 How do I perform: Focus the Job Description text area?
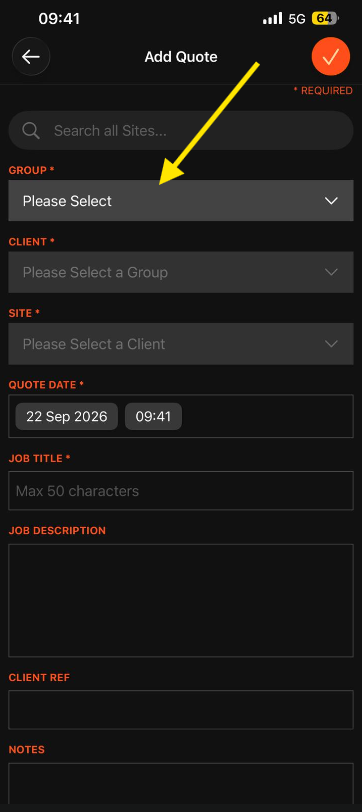coord(181,600)
